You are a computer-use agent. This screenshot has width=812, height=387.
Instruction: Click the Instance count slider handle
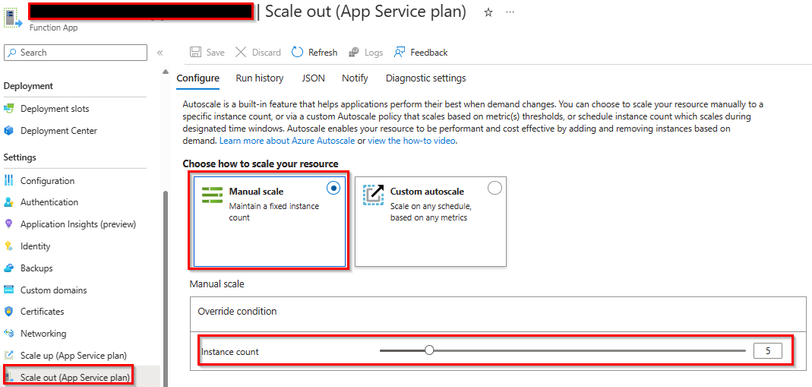[x=429, y=351]
